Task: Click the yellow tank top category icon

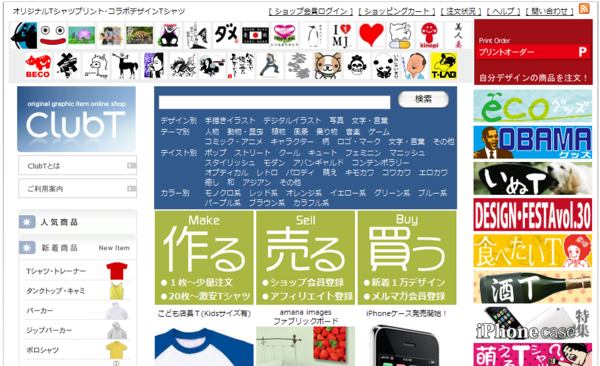Action: point(117,291)
